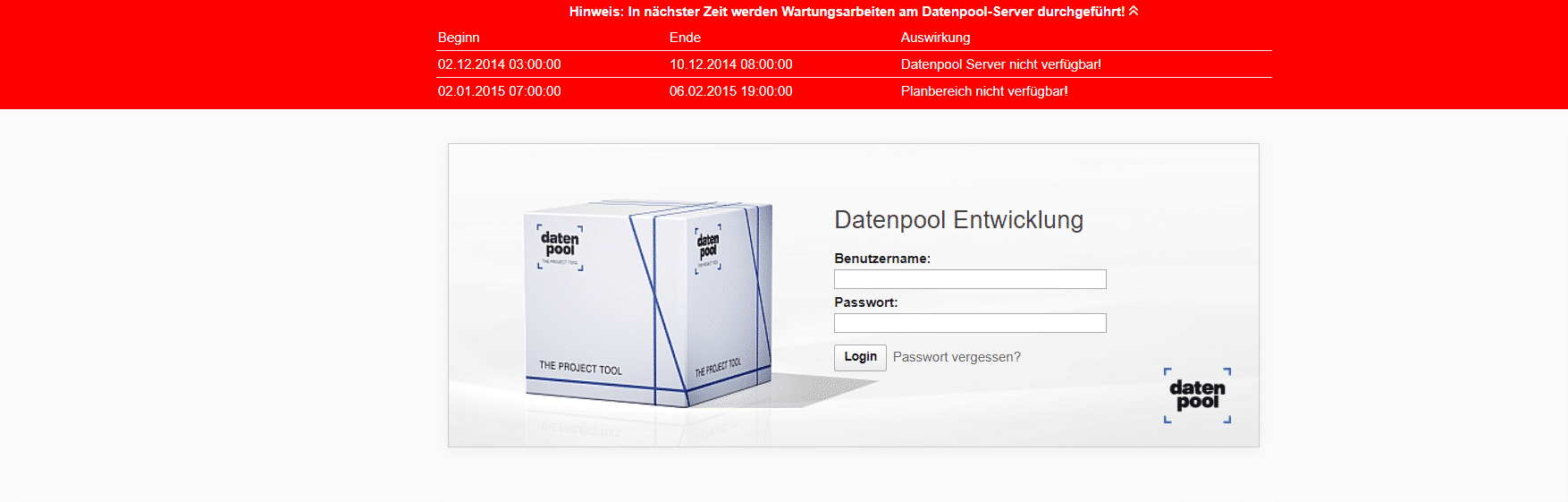Click the datenpool logo at bottom right
The image size is (1568, 502).
(x=1197, y=395)
